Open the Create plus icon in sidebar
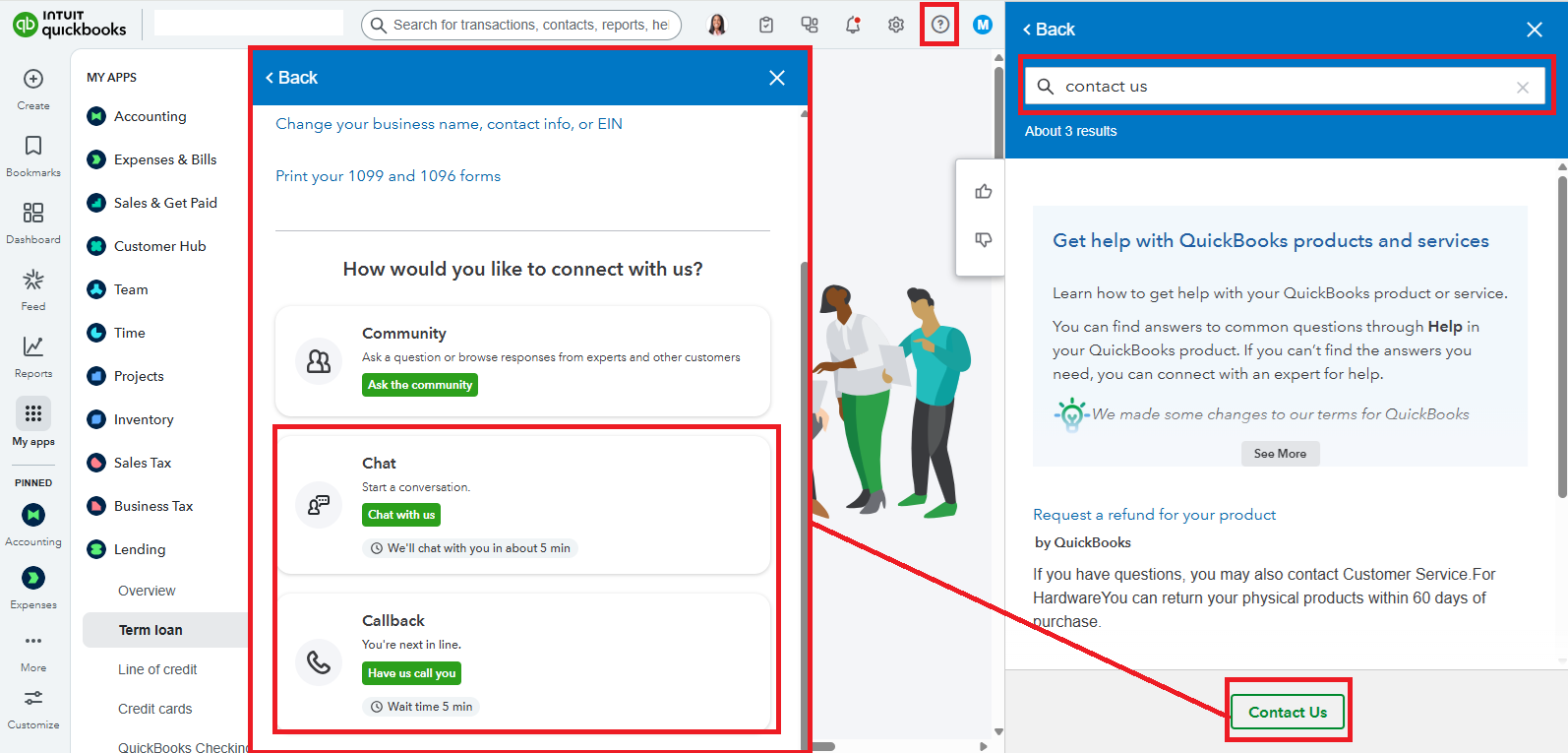The height and width of the screenshot is (753, 1568). coord(33,80)
